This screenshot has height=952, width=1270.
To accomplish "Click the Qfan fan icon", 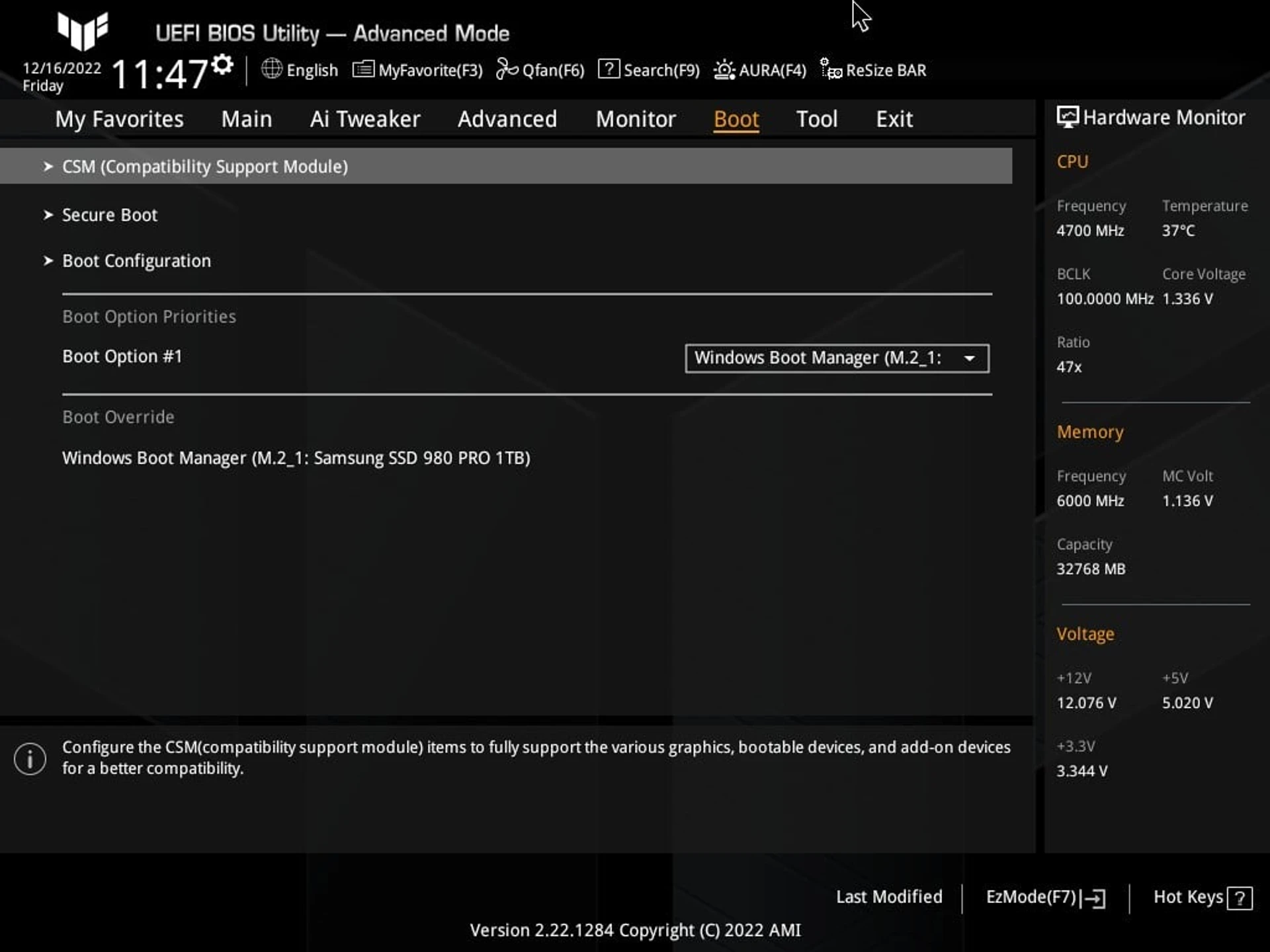I will (507, 69).
